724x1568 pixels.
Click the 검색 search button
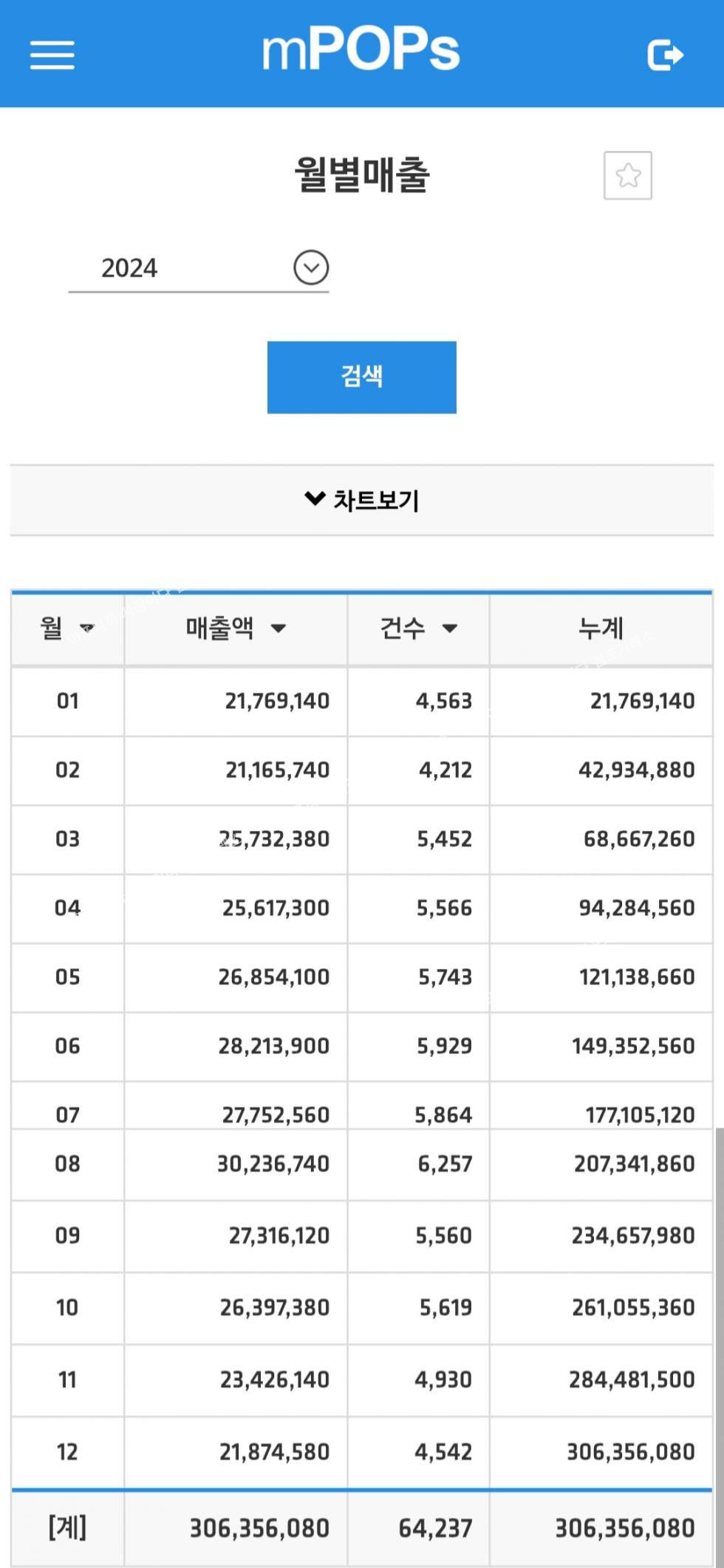pos(361,377)
